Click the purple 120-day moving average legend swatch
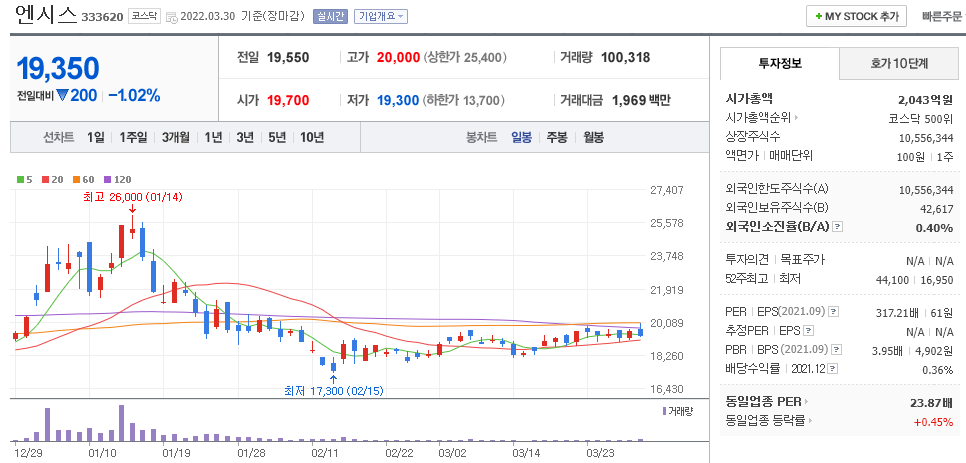The height and width of the screenshot is (463, 966). tap(107, 180)
